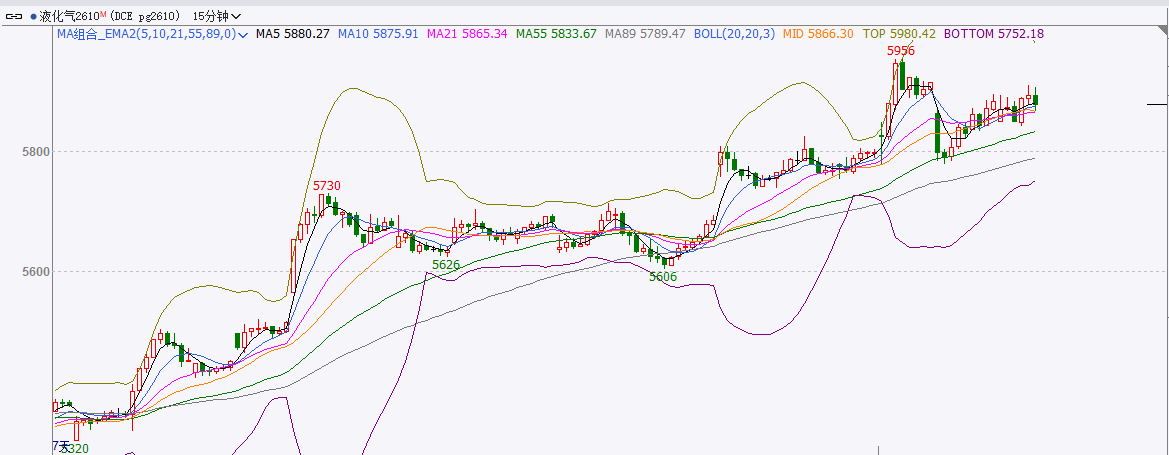
Task: Click the 5730 peak price label
Action: pyautogui.click(x=327, y=186)
